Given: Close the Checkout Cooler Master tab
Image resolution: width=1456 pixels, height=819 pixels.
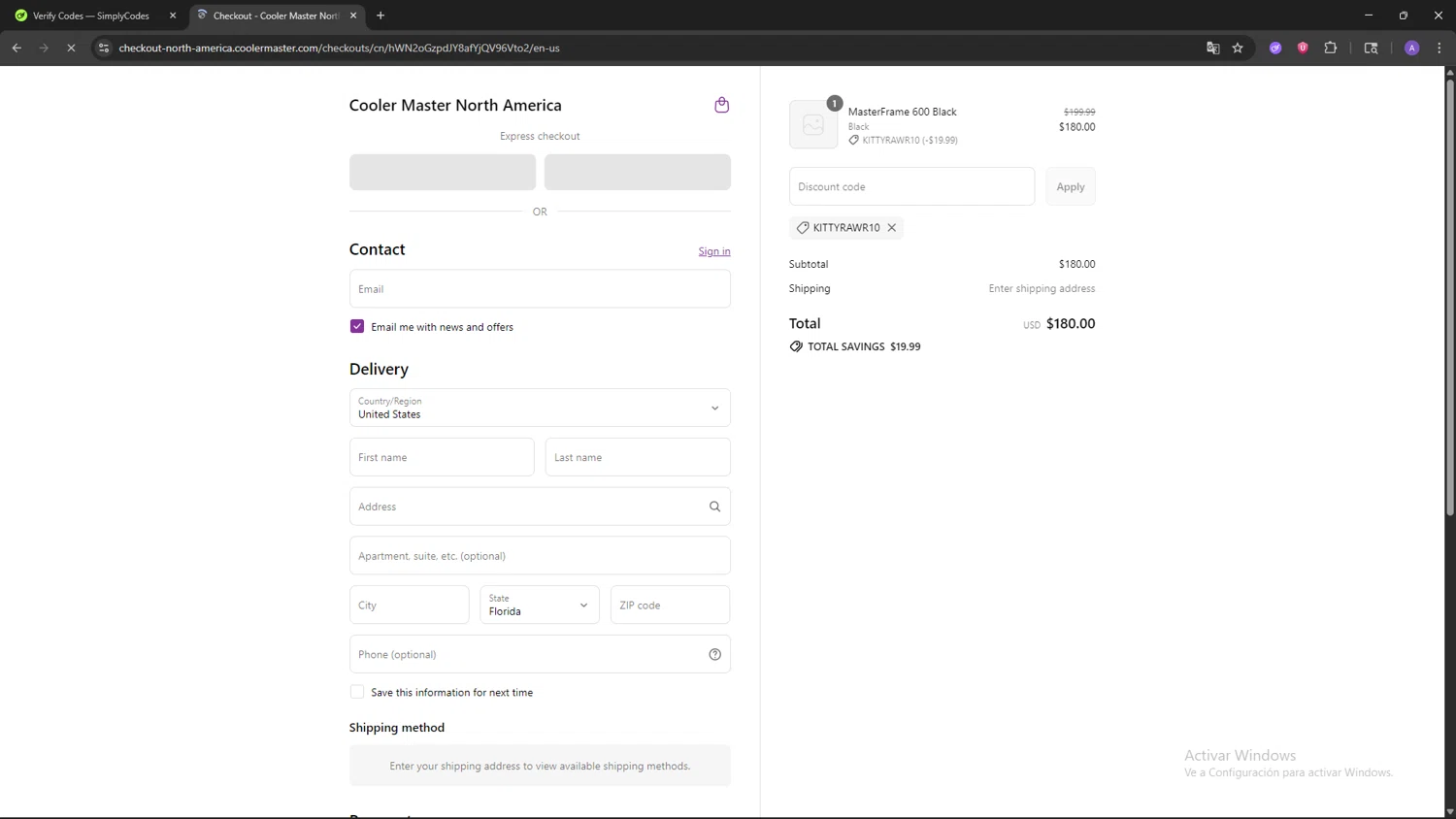Looking at the screenshot, I should [x=353, y=16].
